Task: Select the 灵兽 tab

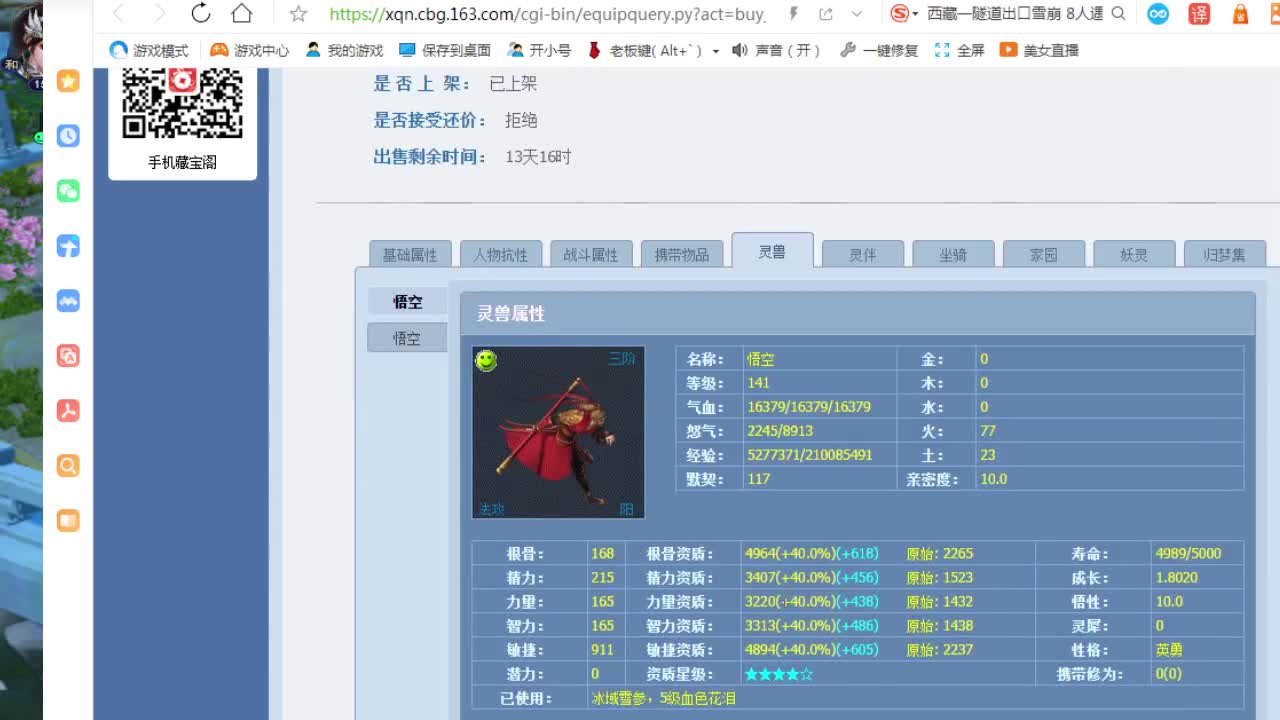Action: [772, 251]
